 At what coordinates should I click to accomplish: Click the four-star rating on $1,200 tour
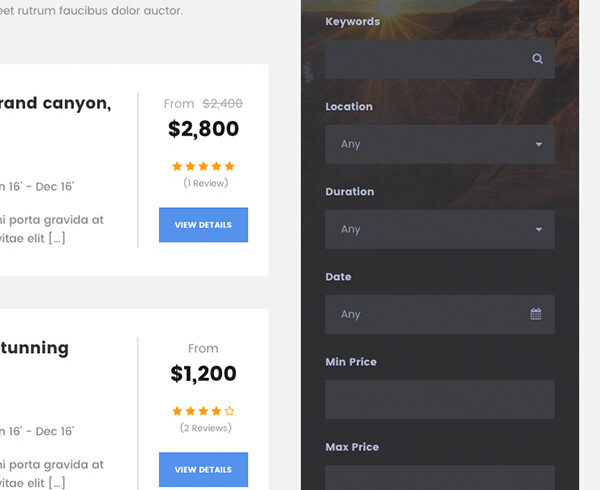[x=203, y=411]
